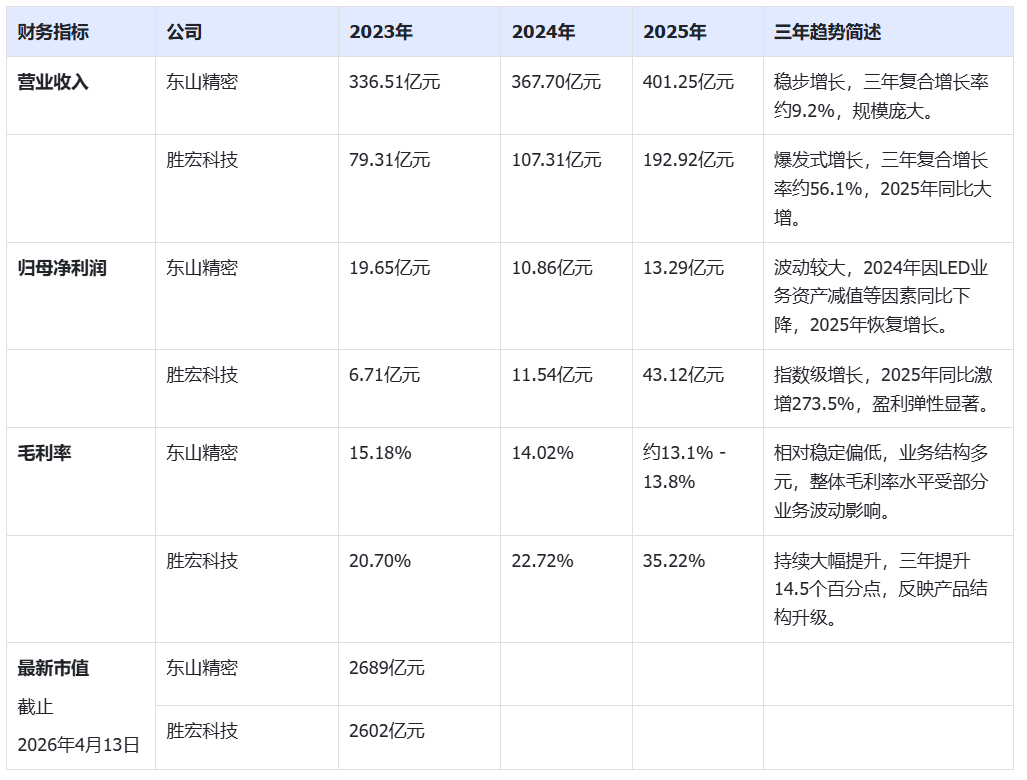Select the 毛利率 row label

tap(38, 452)
